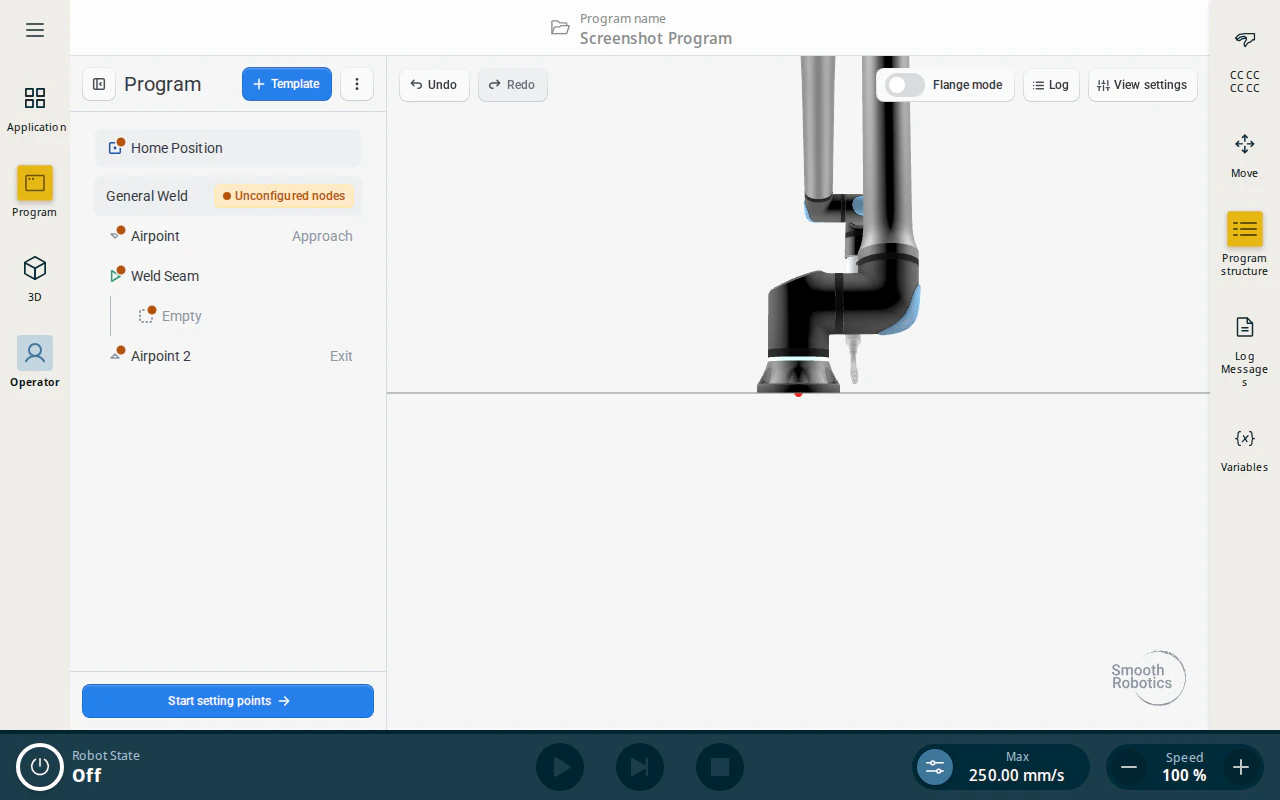Select the Airpoint 2 exit node
Screen dimensions: 1280x800
(x=228, y=356)
